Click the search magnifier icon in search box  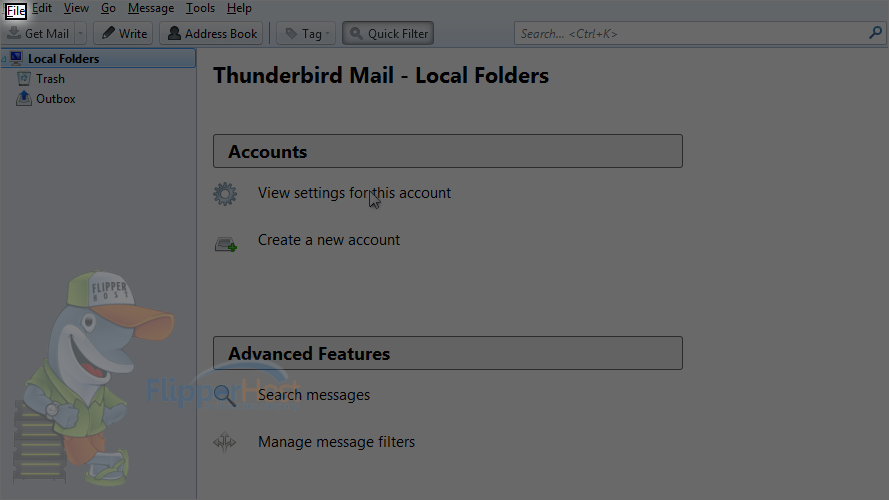click(x=875, y=33)
